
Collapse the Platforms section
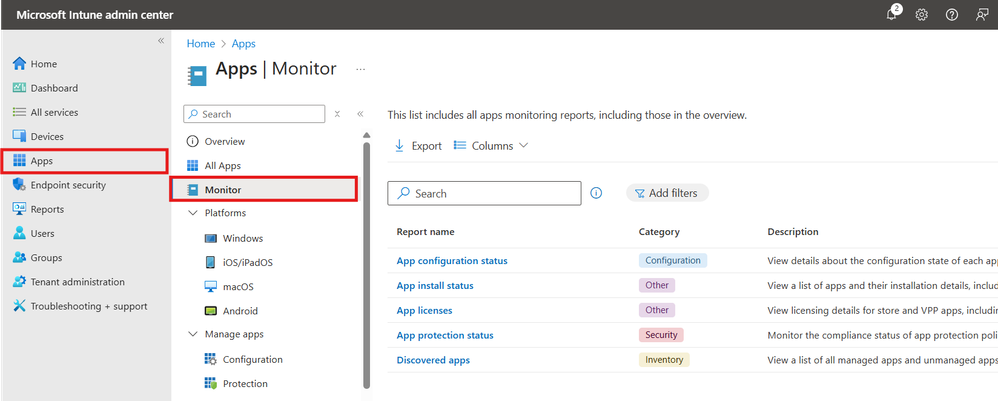[x=193, y=213]
